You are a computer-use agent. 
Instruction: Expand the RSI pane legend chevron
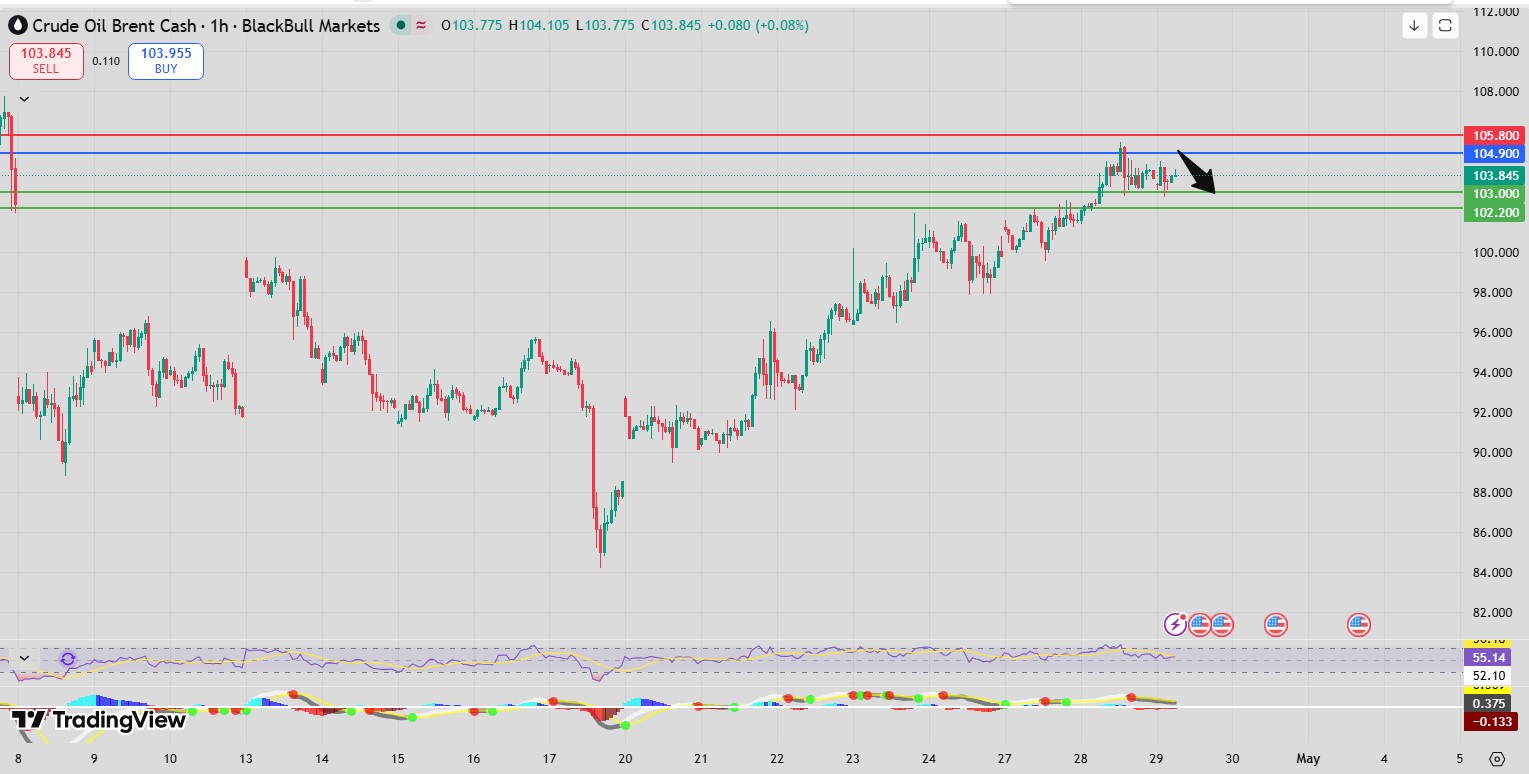[x=24, y=659]
